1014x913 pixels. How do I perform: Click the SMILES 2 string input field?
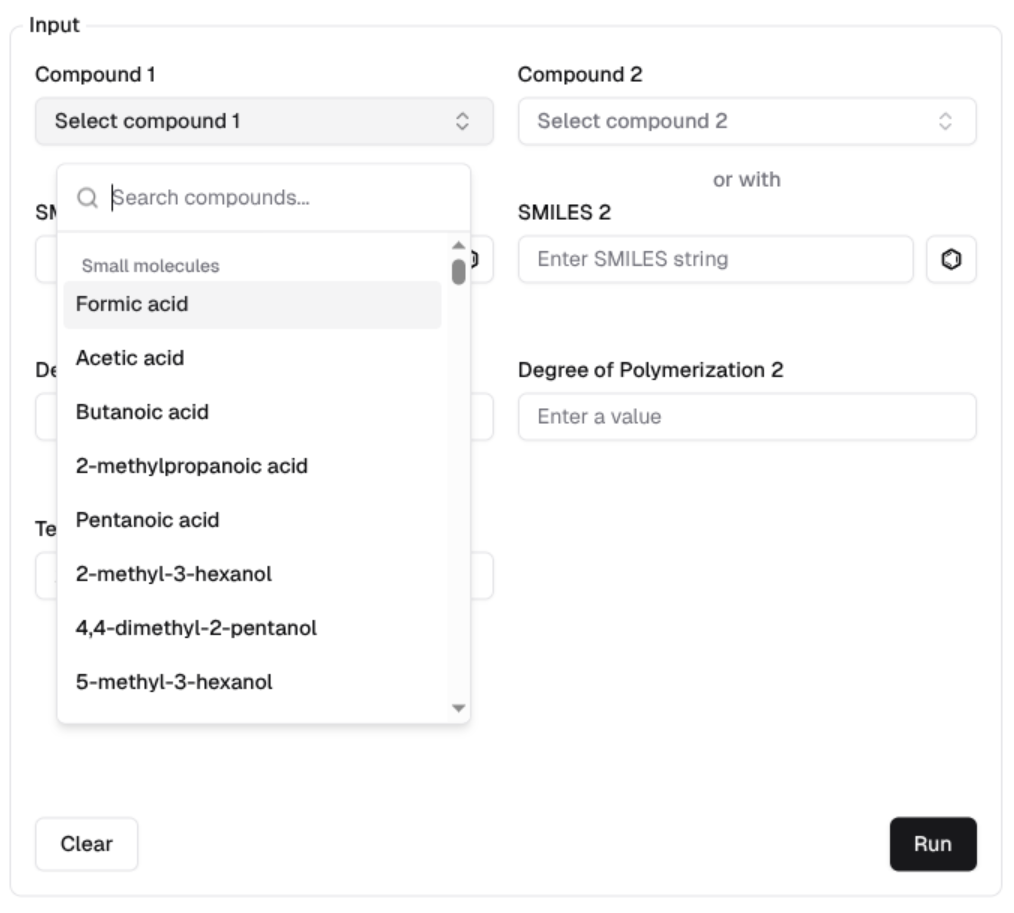pos(715,260)
